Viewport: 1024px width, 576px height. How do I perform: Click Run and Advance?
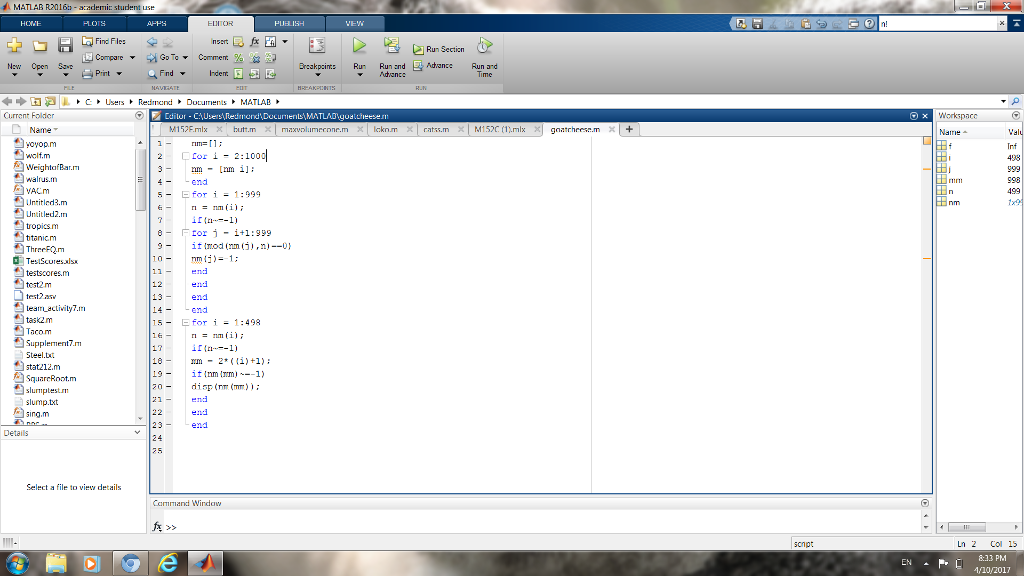392,57
